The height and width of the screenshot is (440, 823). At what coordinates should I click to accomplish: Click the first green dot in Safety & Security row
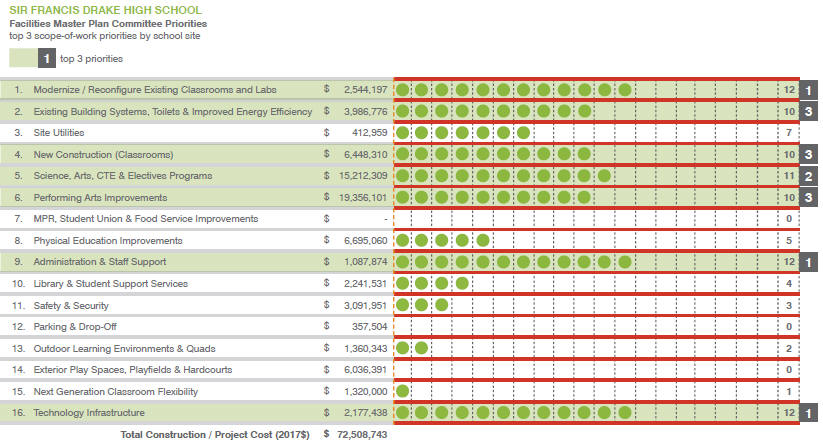pos(403,305)
